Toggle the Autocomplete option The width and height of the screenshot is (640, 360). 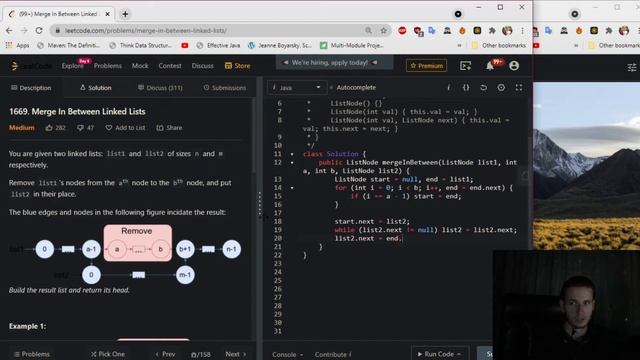[353, 87]
